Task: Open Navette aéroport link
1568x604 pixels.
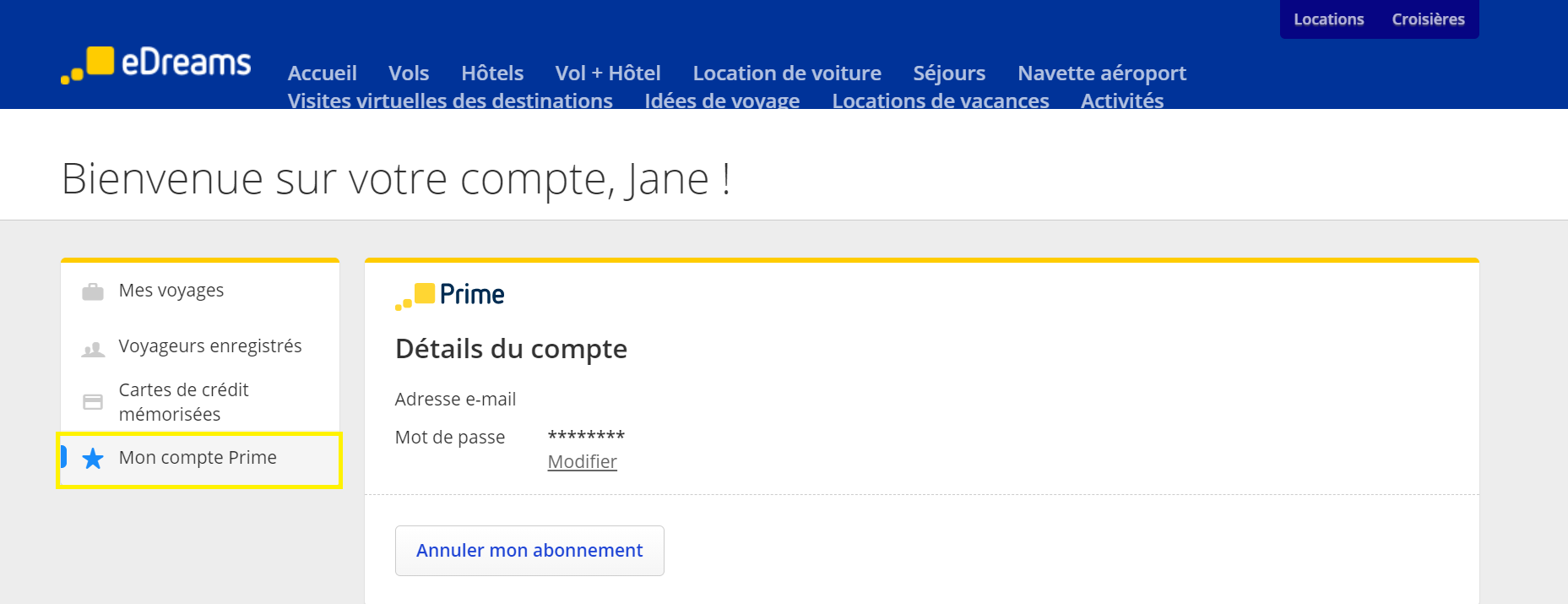Action: click(x=1102, y=73)
